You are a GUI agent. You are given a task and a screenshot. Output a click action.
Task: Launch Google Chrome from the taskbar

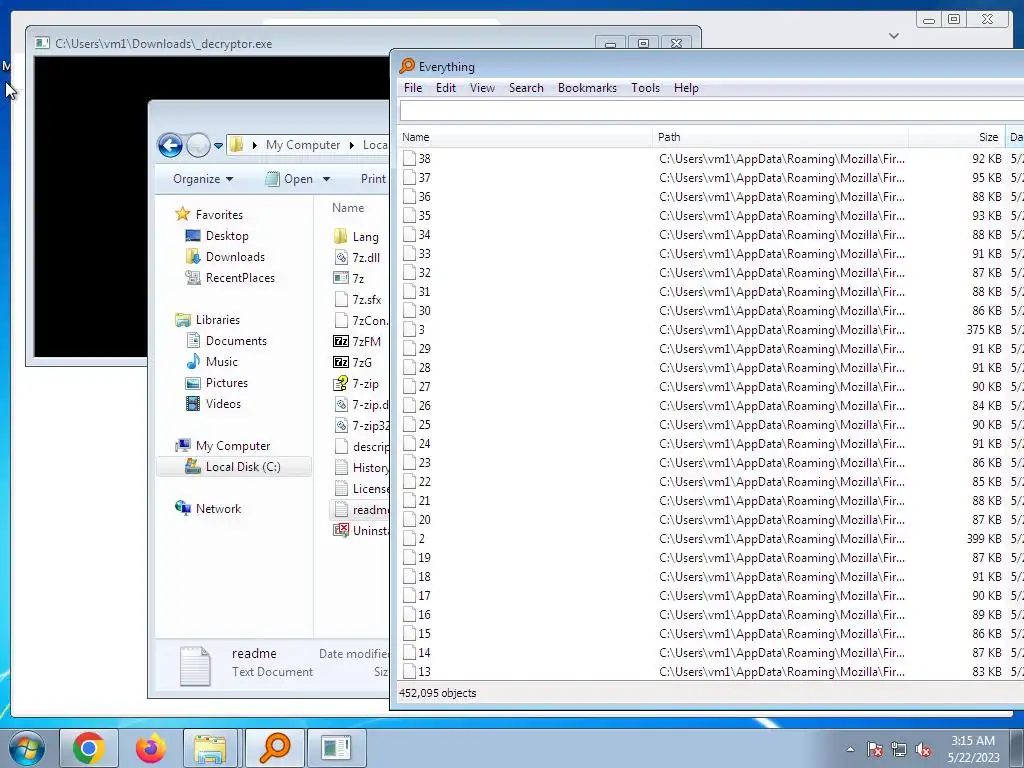click(x=89, y=748)
